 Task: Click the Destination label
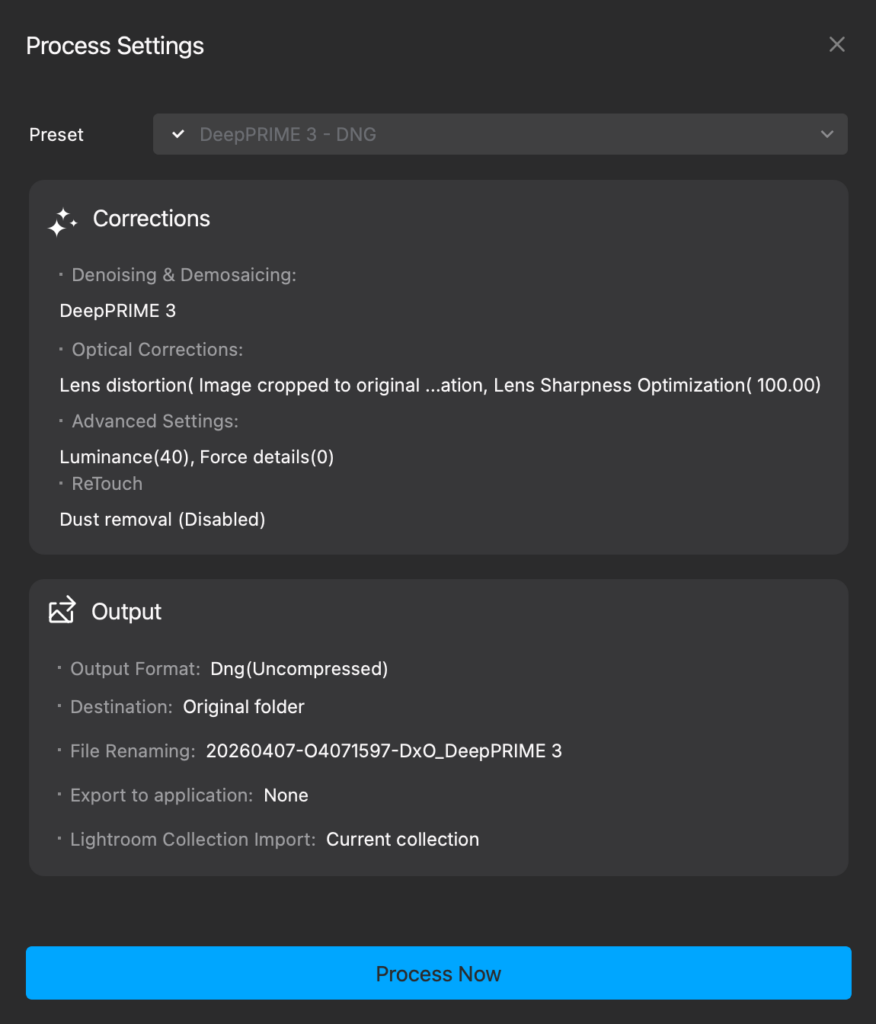[122, 707]
